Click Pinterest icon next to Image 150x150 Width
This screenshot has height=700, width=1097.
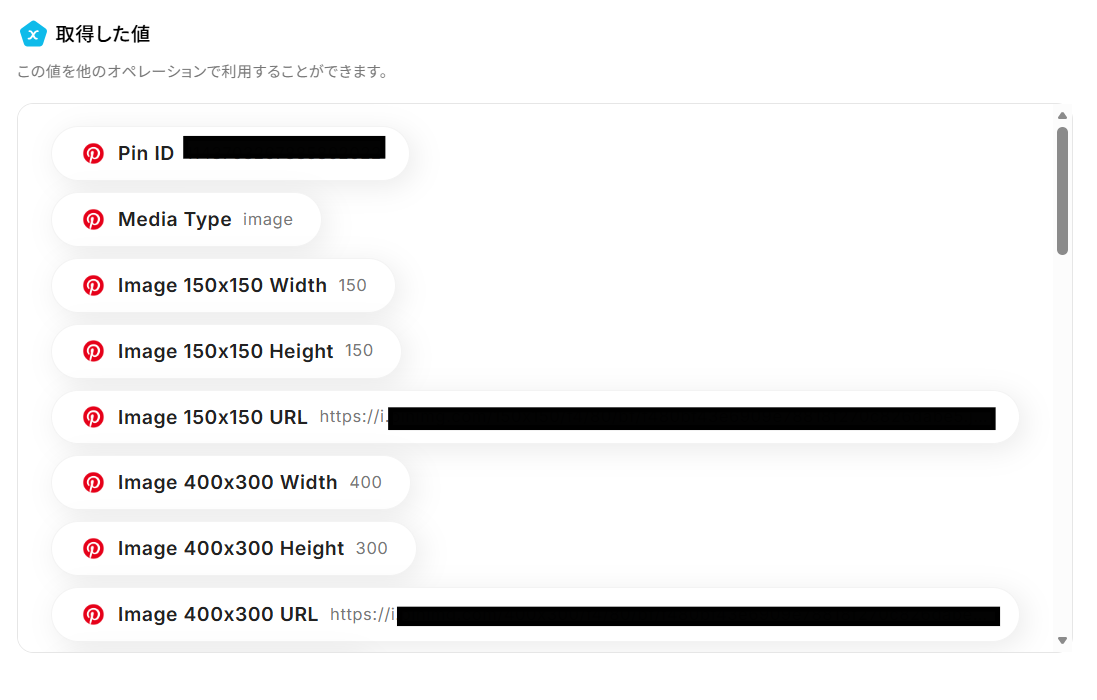93,285
